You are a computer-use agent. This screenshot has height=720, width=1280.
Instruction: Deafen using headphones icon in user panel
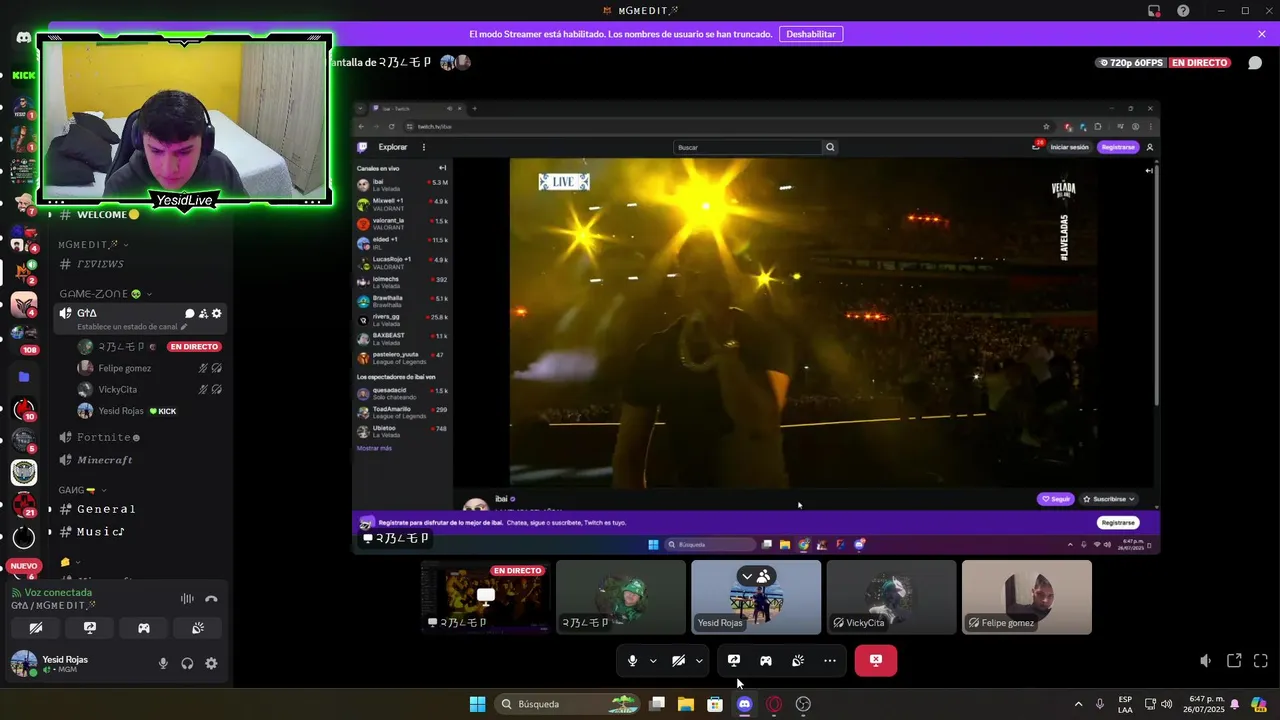point(187,663)
